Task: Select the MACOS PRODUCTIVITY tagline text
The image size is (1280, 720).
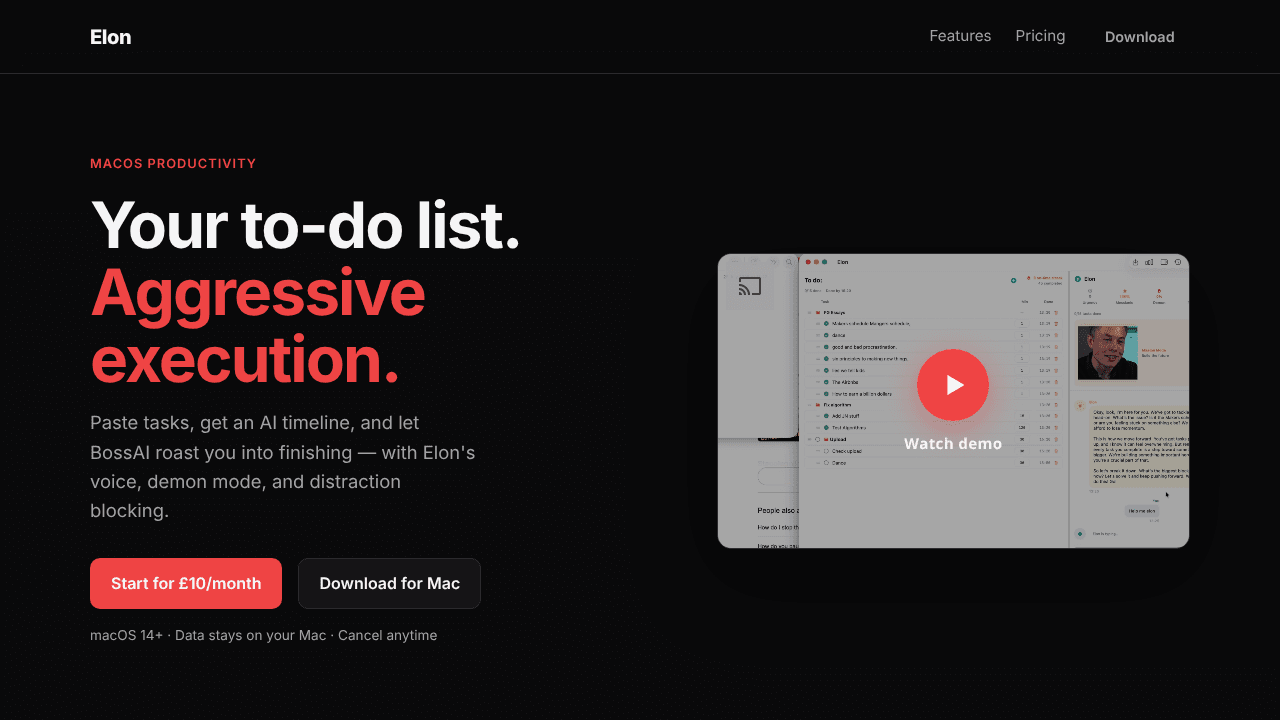Action: [x=173, y=163]
